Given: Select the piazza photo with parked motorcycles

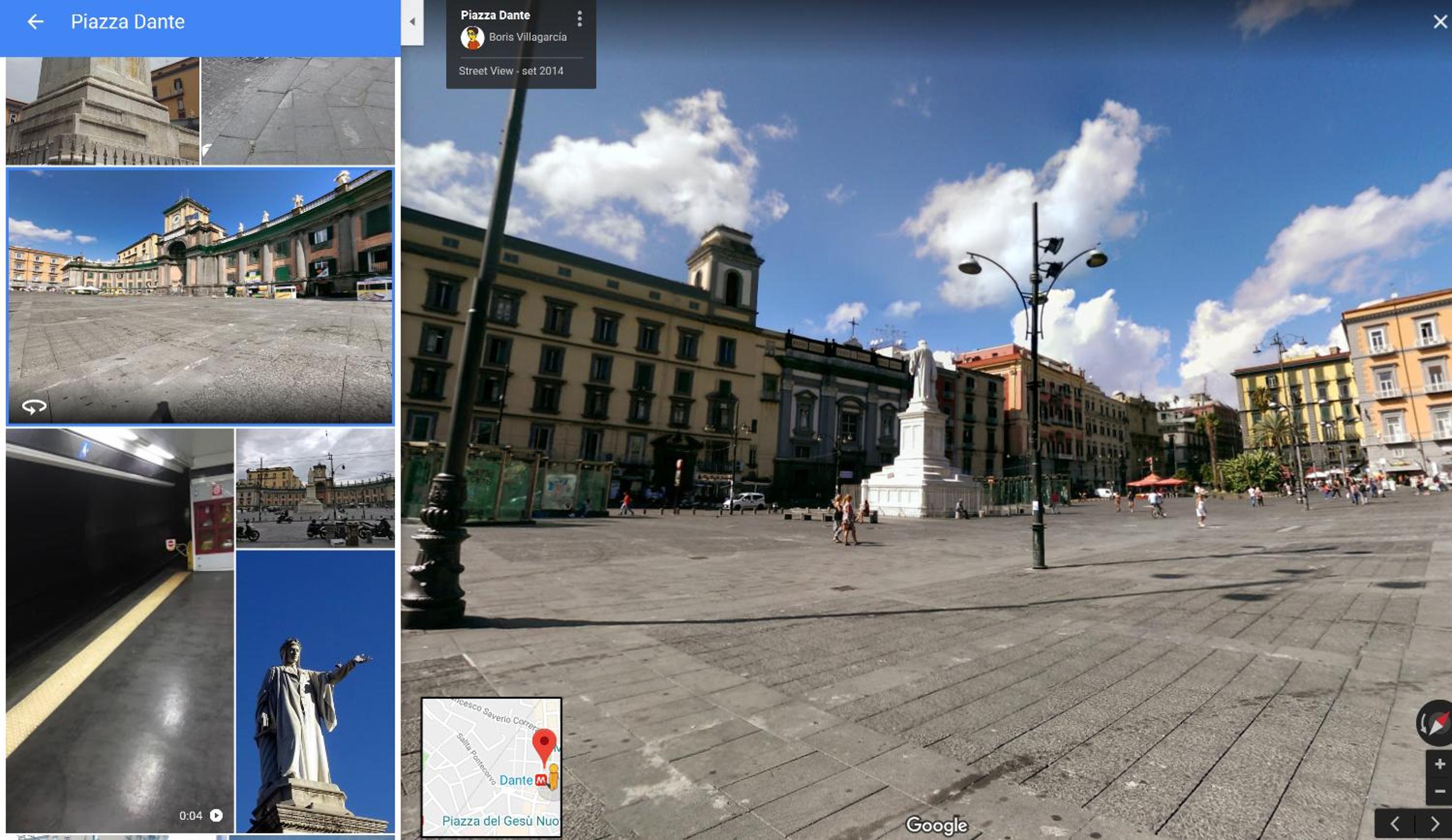Looking at the screenshot, I should (x=315, y=488).
